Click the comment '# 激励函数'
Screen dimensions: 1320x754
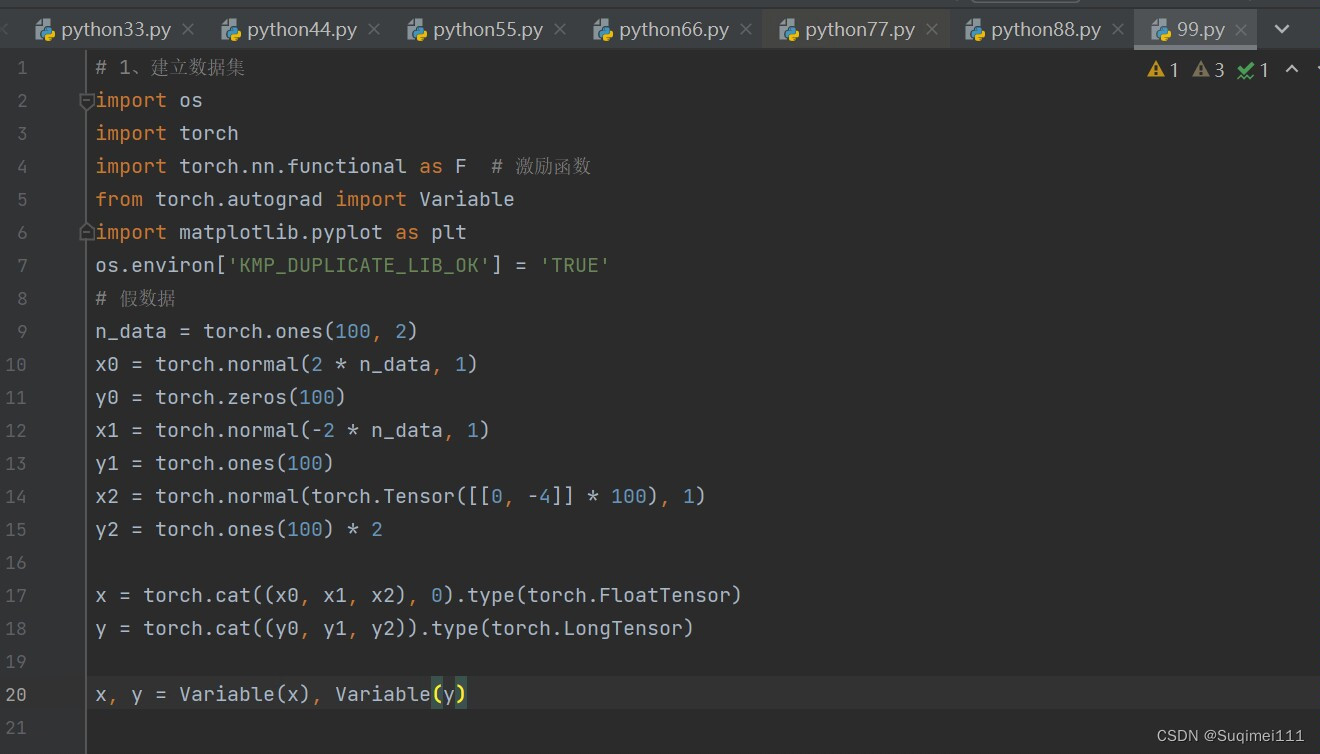coord(541,166)
